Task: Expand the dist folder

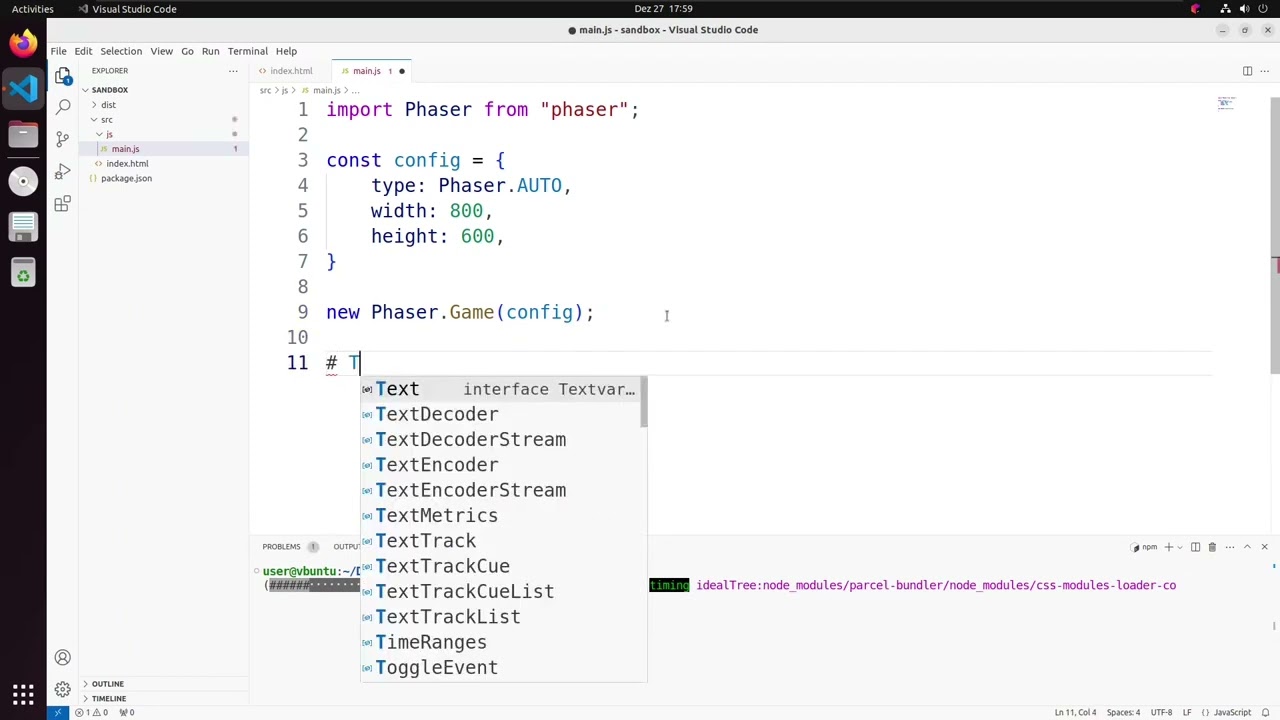Action: click(108, 105)
